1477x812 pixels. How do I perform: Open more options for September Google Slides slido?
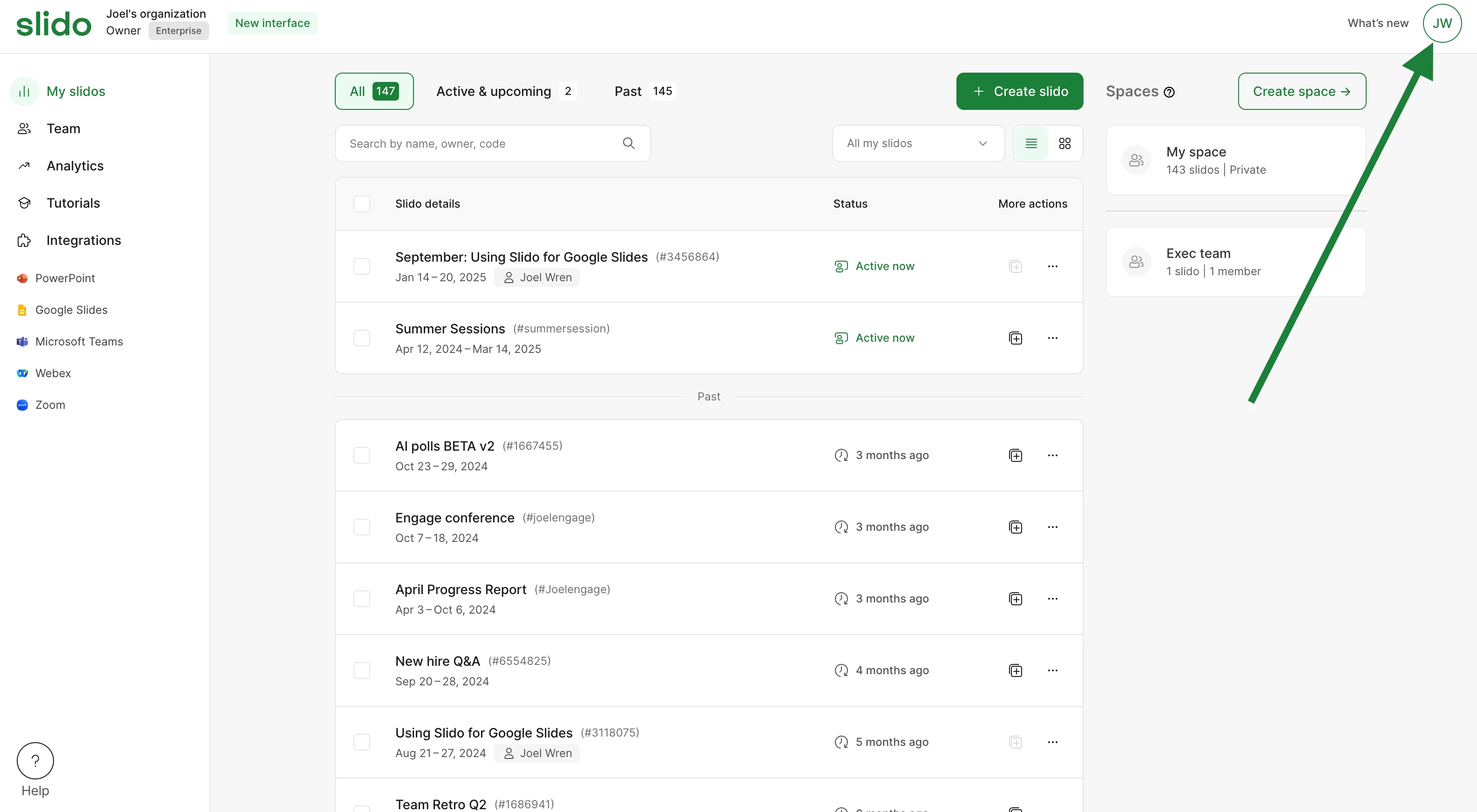click(x=1052, y=267)
